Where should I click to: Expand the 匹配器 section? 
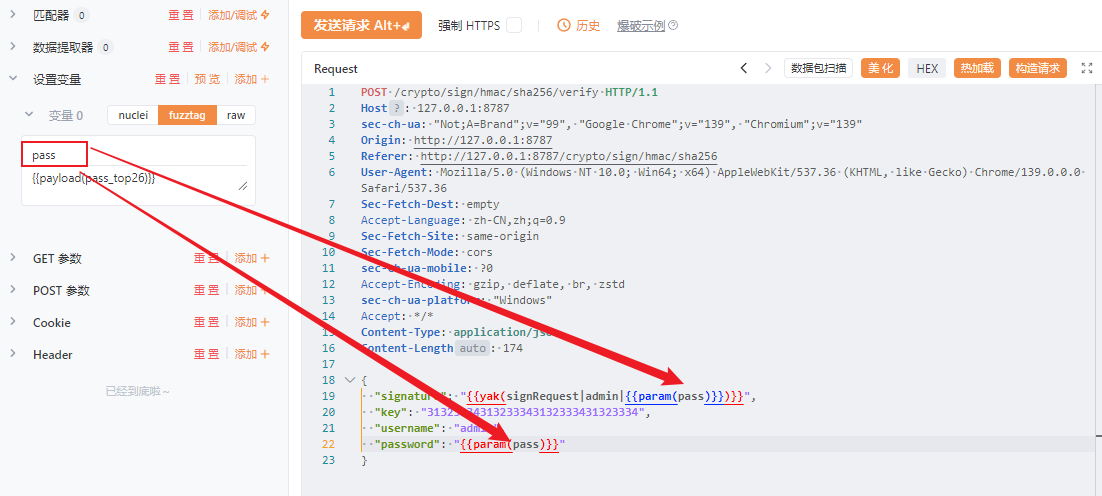(x=13, y=15)
